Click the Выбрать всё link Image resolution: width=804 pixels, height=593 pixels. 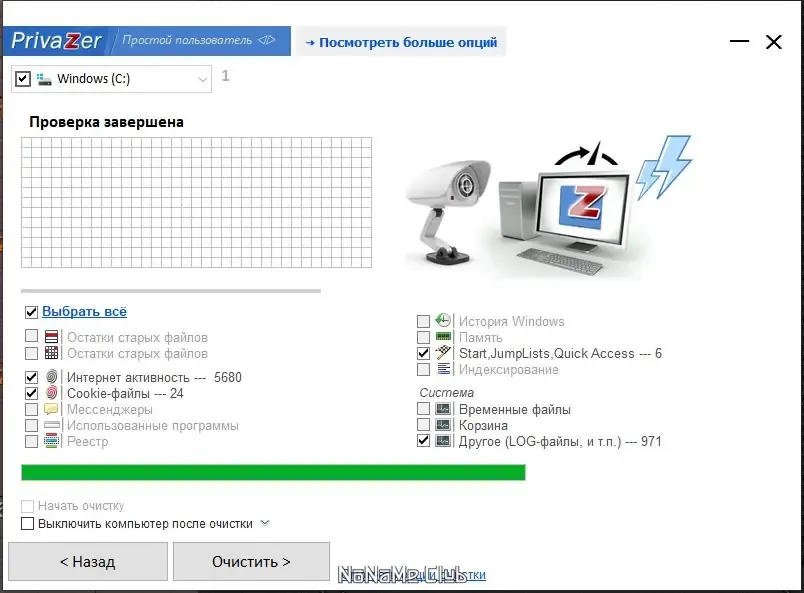click(85, 311)
